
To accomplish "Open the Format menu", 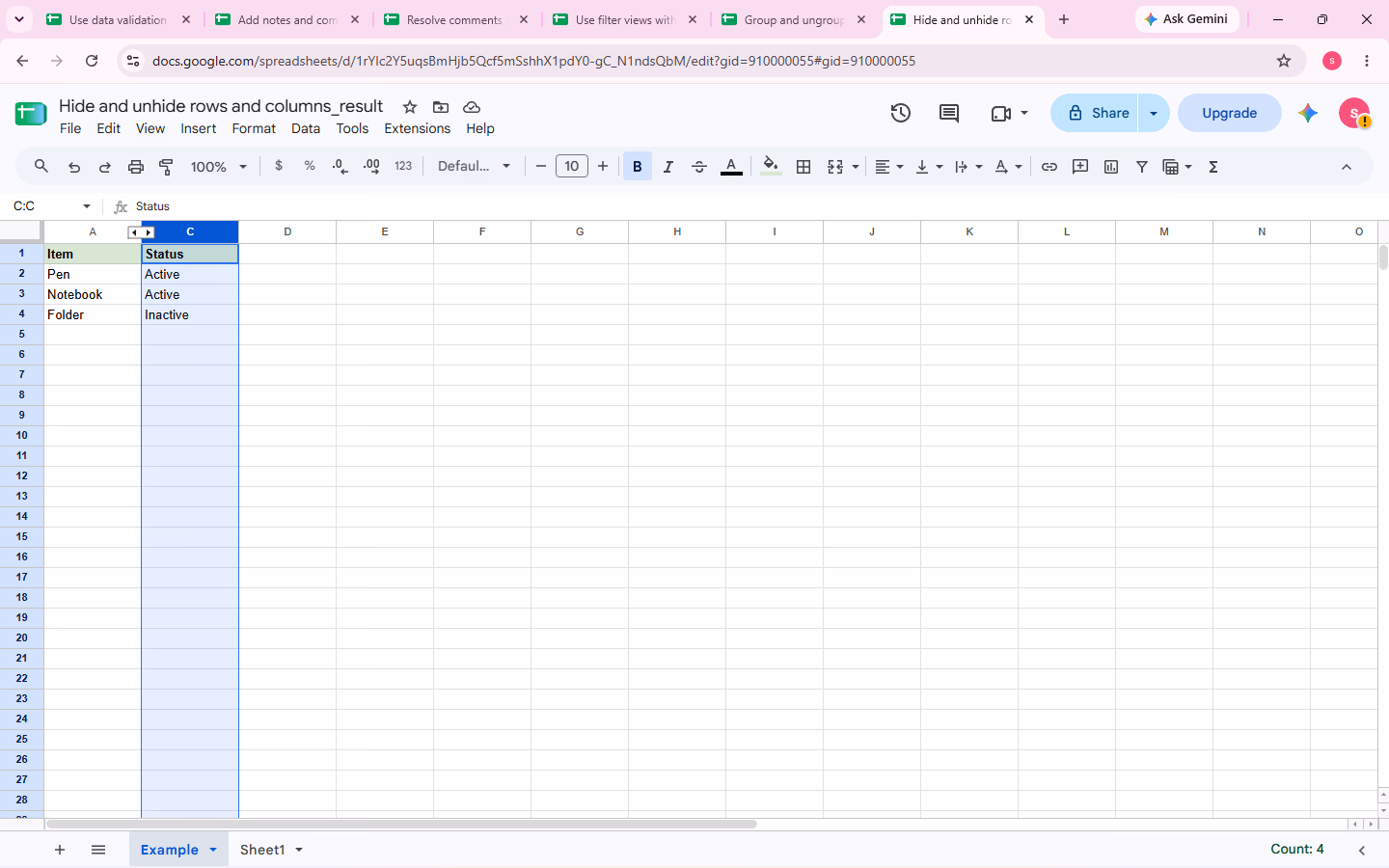I will click(x=254, y=128).
